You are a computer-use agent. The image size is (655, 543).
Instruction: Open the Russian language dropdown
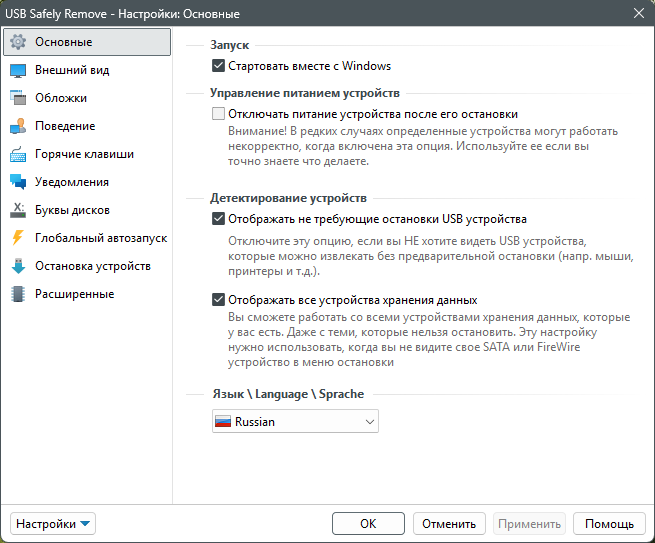295,422
